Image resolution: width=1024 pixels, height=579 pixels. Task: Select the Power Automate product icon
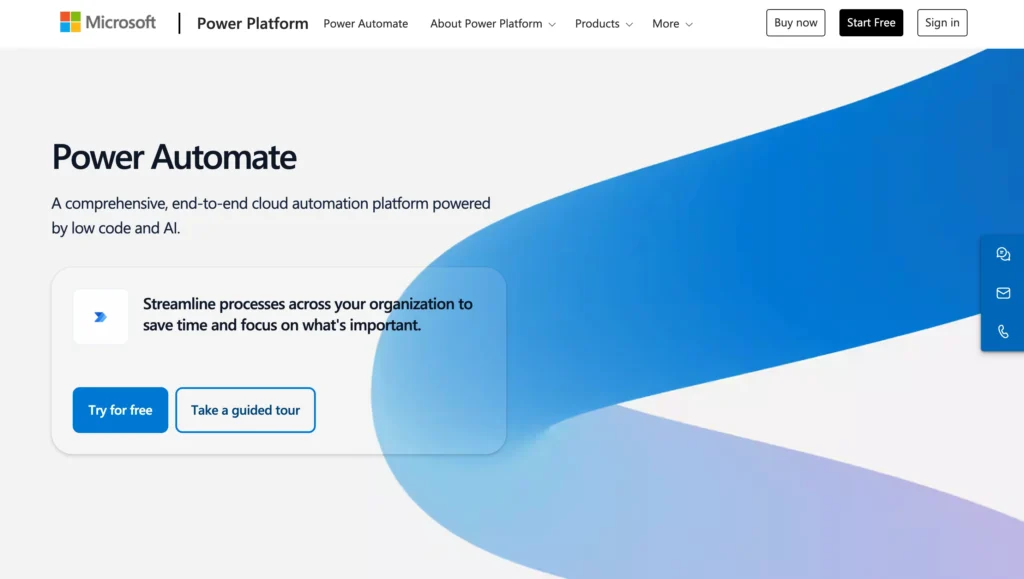100,316
